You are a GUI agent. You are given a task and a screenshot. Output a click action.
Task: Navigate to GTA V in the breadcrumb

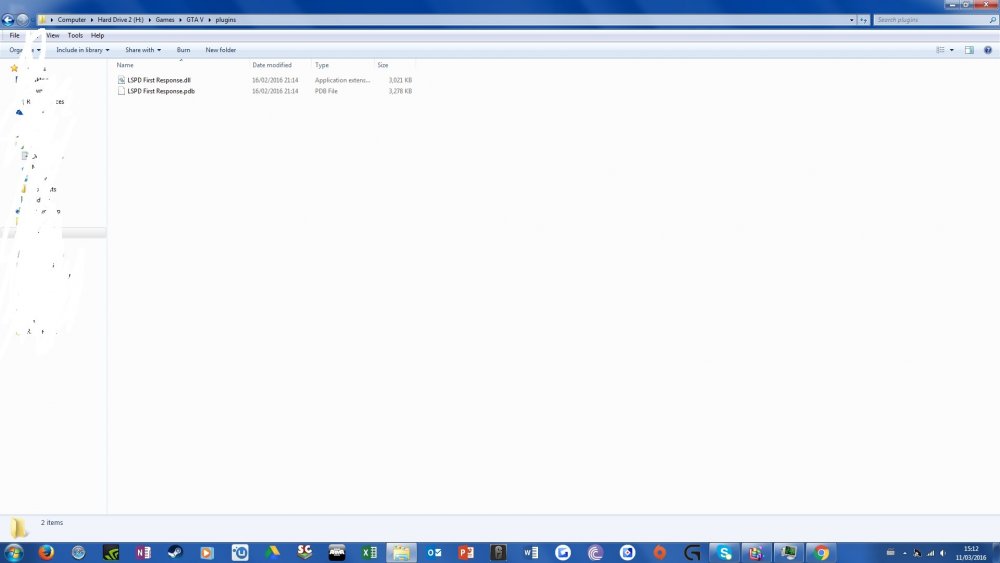pyautogui.click(x=195, y=20)
